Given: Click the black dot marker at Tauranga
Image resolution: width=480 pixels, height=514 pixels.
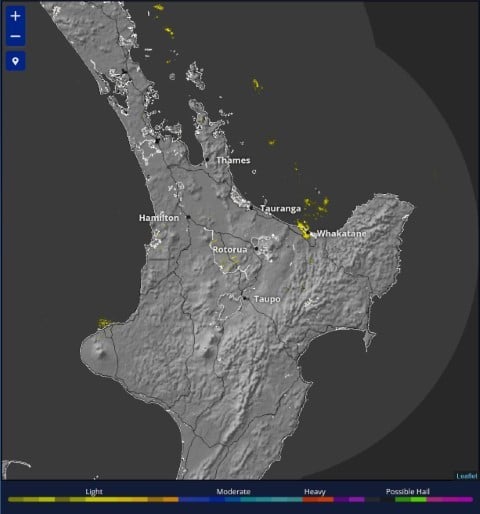Looking at the screenshot, I should point(251,207).
